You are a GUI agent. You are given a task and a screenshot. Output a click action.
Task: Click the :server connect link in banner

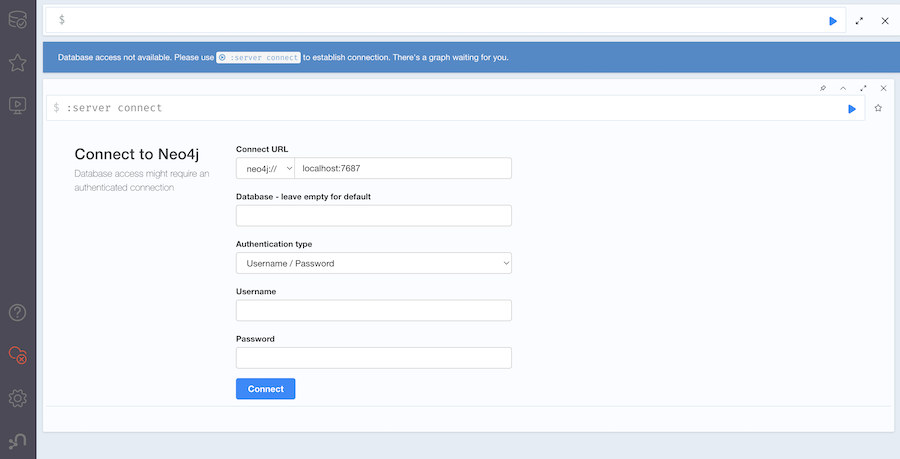tap(258, 57)
